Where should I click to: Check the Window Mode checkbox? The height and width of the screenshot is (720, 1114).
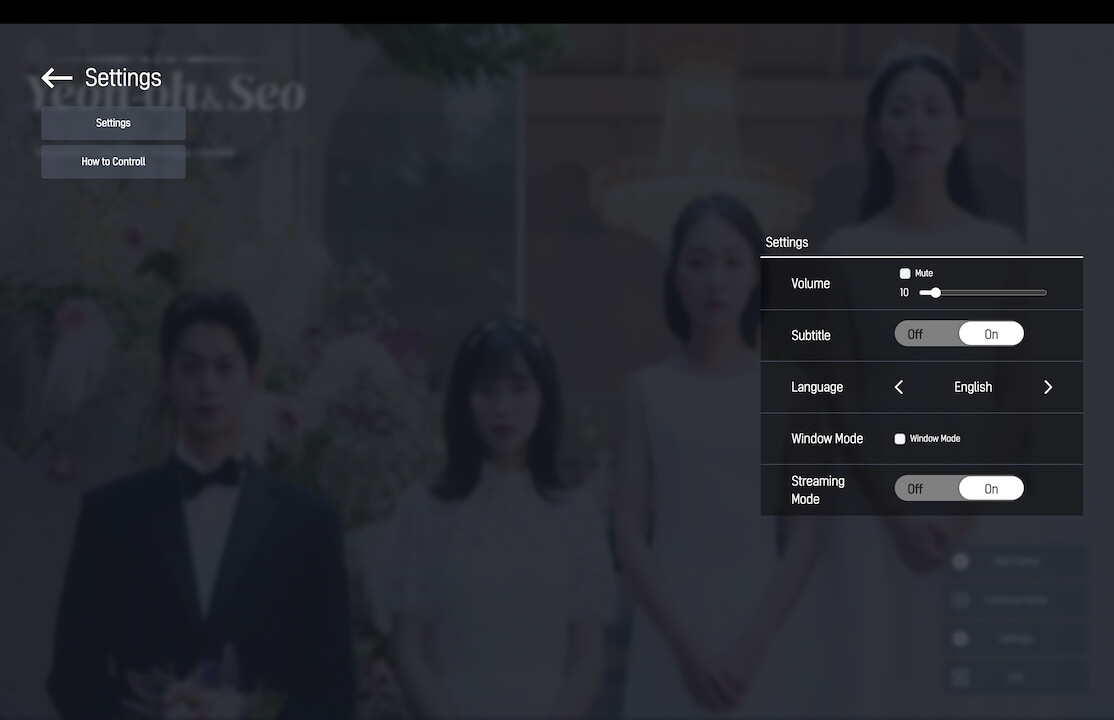[899, 438]
